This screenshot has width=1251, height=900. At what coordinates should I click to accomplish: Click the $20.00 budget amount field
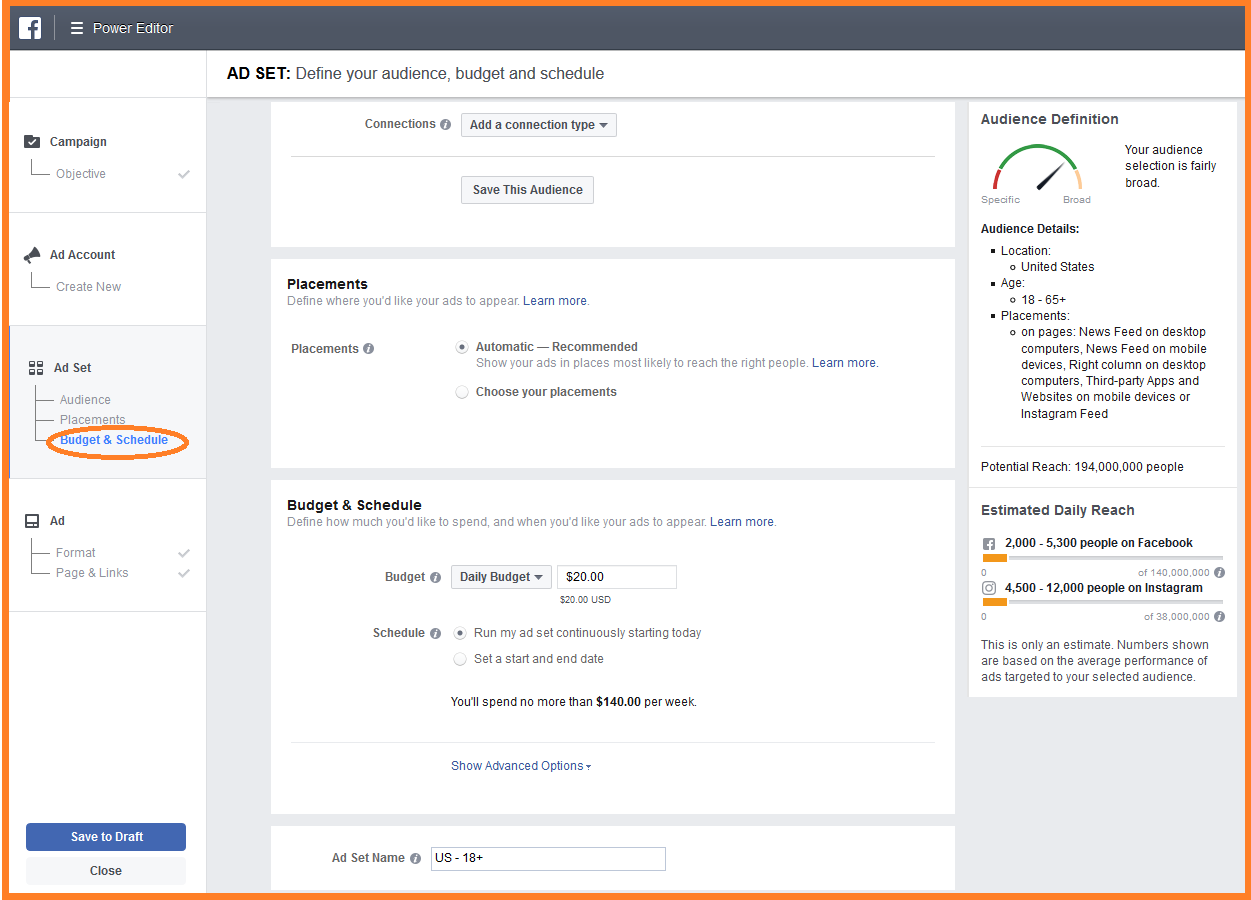(x=616, y=577)
